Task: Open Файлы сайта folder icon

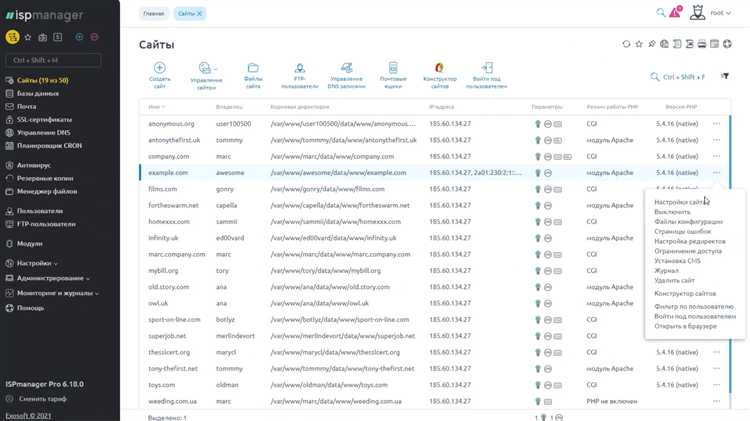Action: tap(253, 67)
